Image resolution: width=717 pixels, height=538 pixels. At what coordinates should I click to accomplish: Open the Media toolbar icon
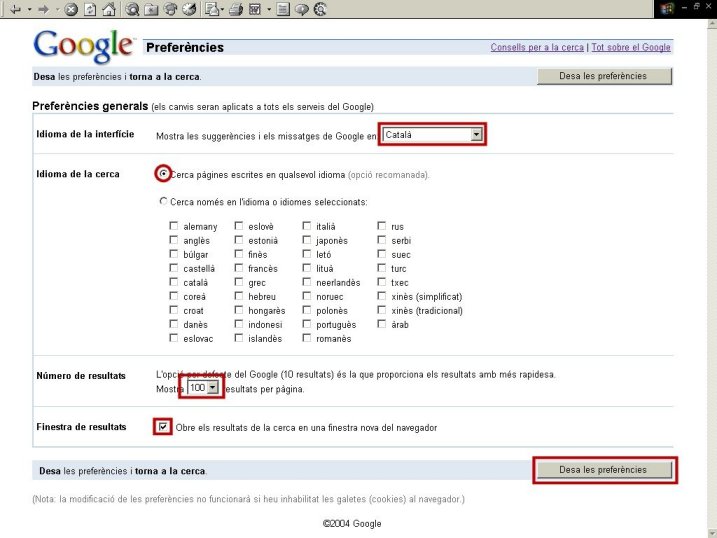[171, 9]
